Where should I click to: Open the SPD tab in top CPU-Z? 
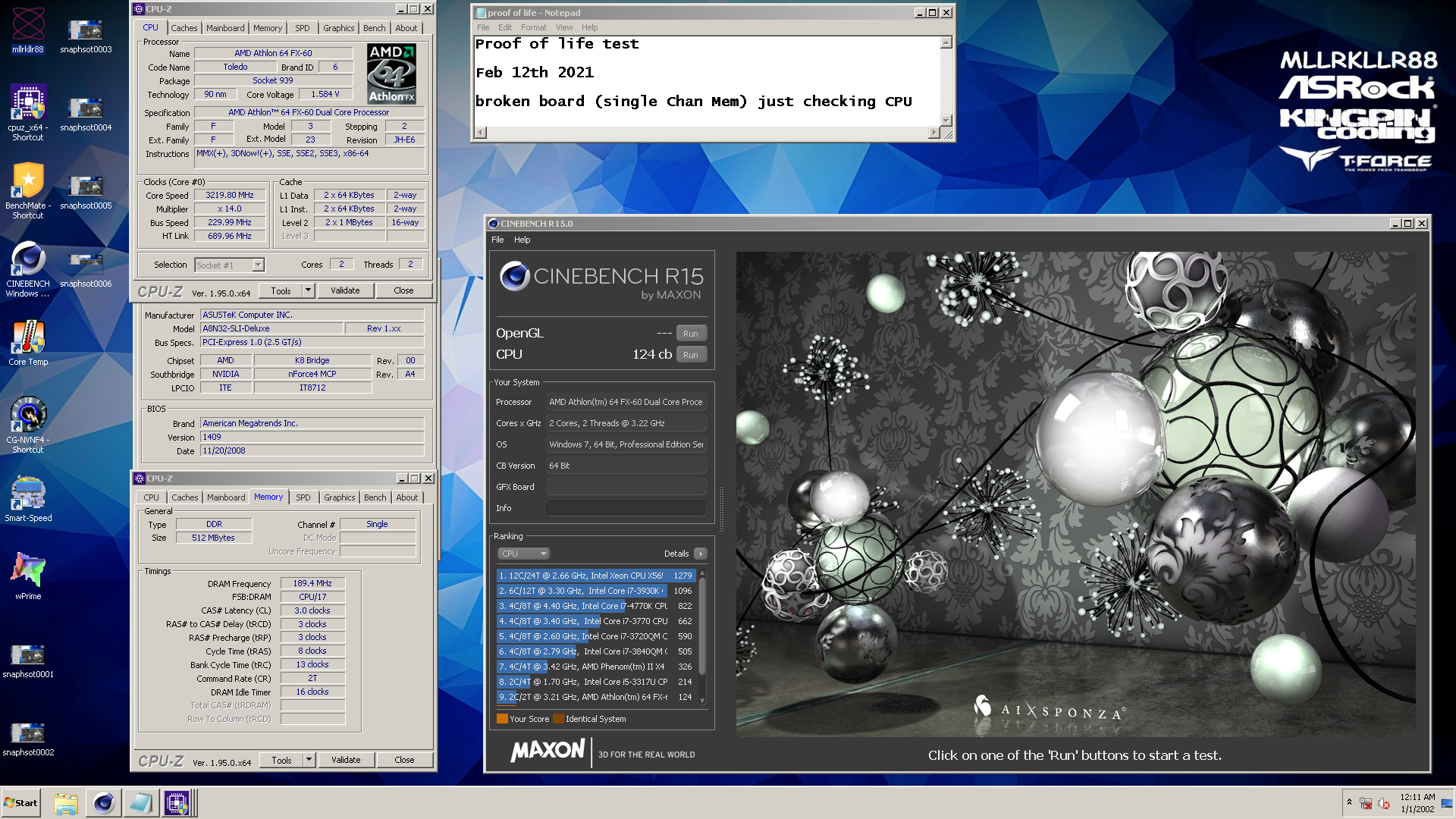point(303,28)
